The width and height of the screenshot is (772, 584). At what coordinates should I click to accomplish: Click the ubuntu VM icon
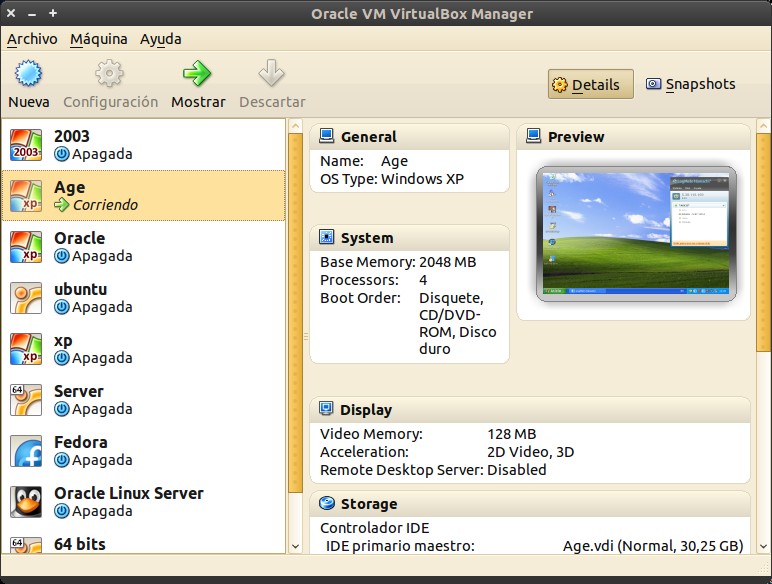tap(26, 298)
